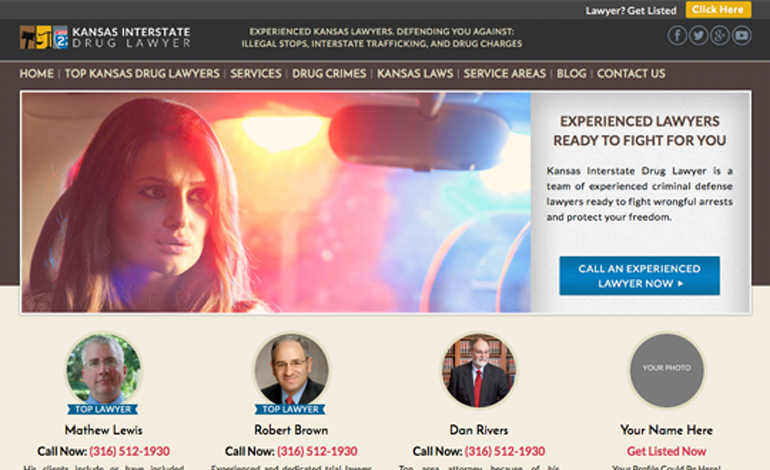
Task: Click Top Lawyer badge under Robert Brown
Action: tap(290, 409)
